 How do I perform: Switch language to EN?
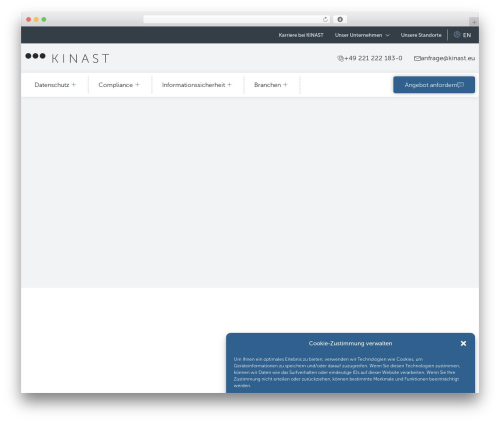467,35
